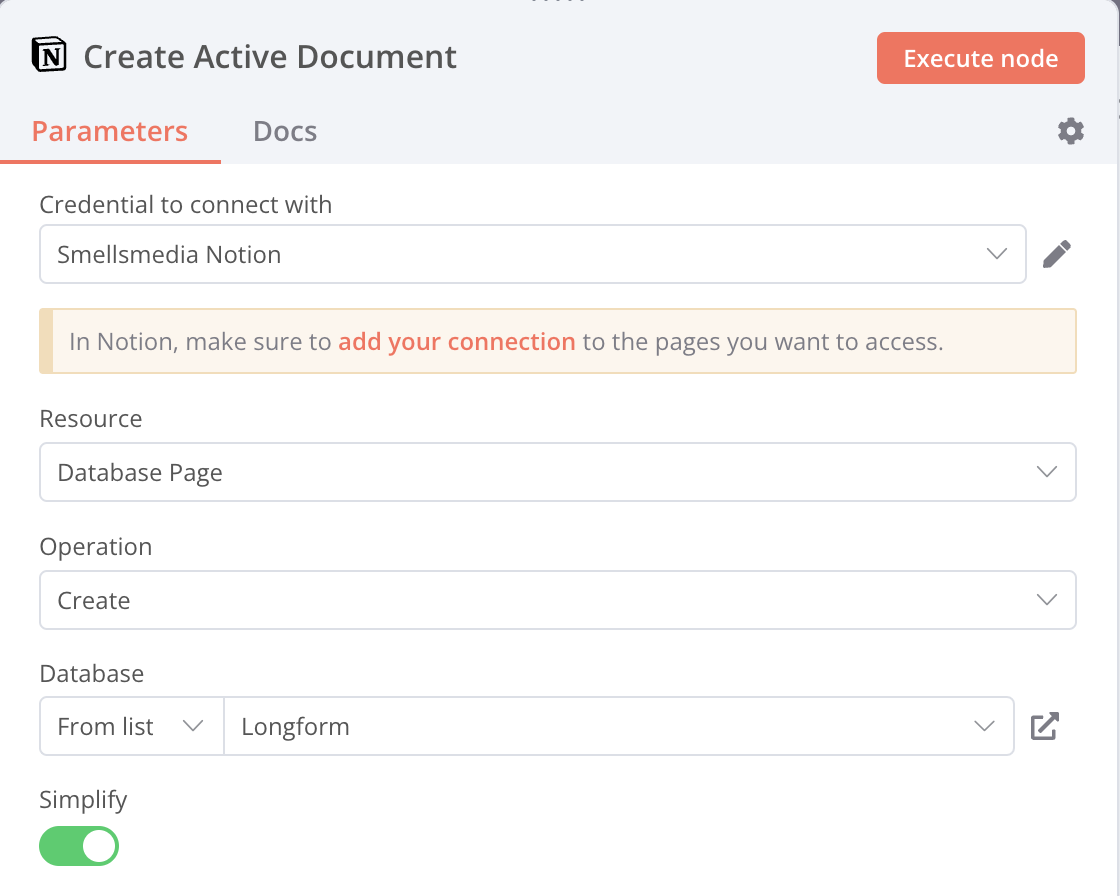Open the 'From list' mode dropdown
1120x896 pixels.
(131, 726)
